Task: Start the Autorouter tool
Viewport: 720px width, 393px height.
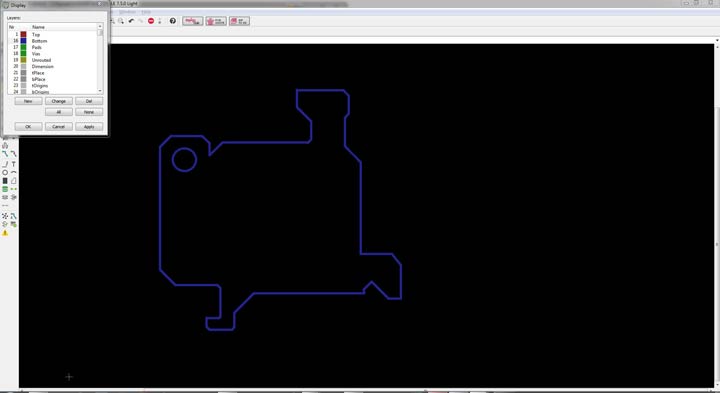Action: [x=14, y=215]
